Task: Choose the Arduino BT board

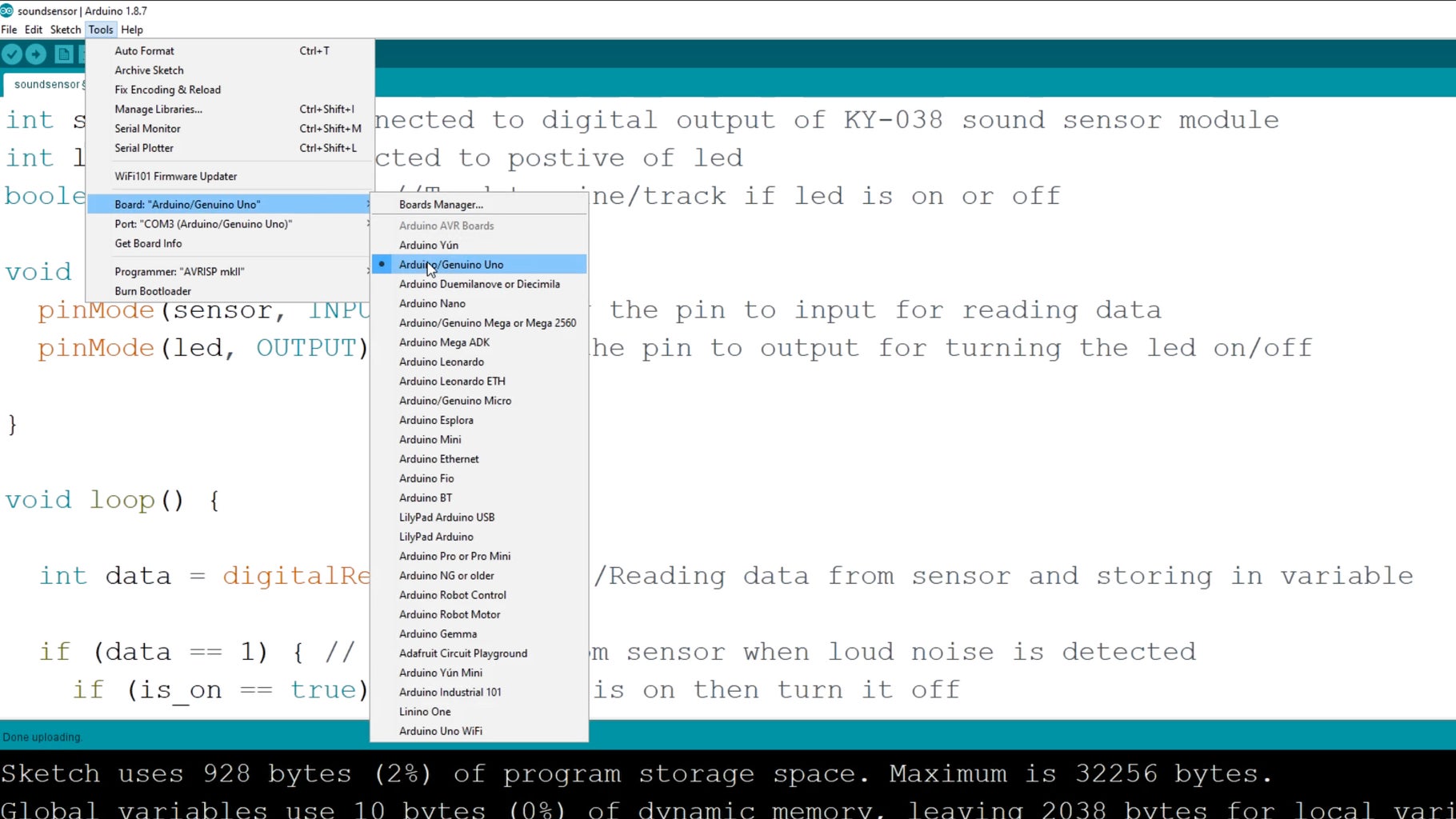Action: pyautogui.click(x=479, y=497)
